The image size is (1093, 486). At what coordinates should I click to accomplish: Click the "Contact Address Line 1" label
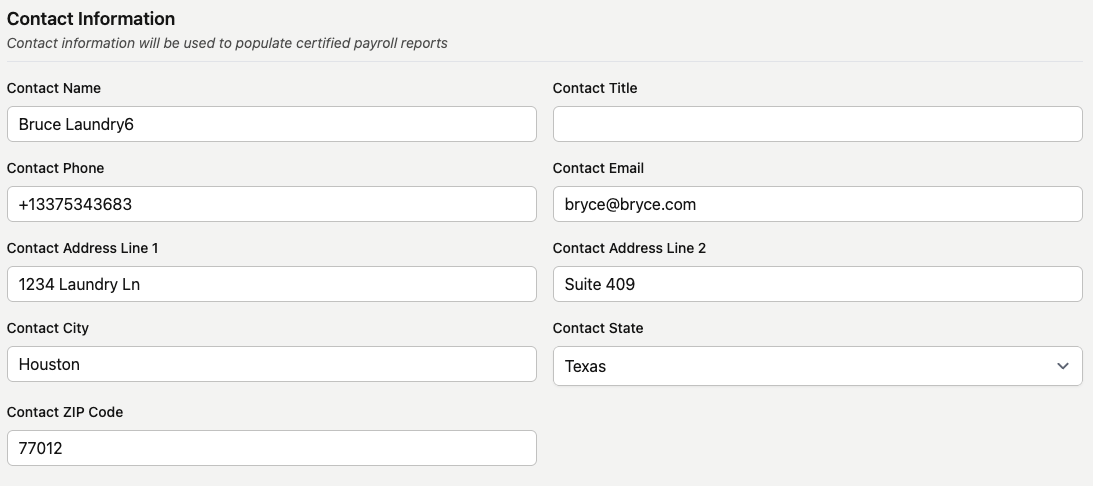tap(82, 248)
